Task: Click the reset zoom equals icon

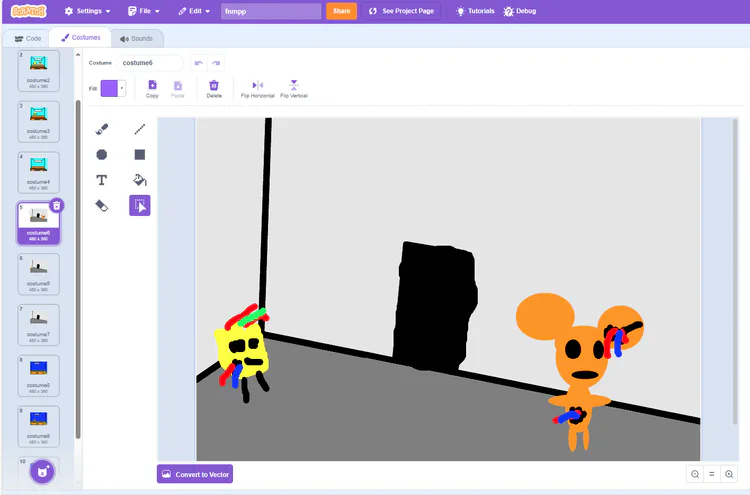Action: click(712, 474)
